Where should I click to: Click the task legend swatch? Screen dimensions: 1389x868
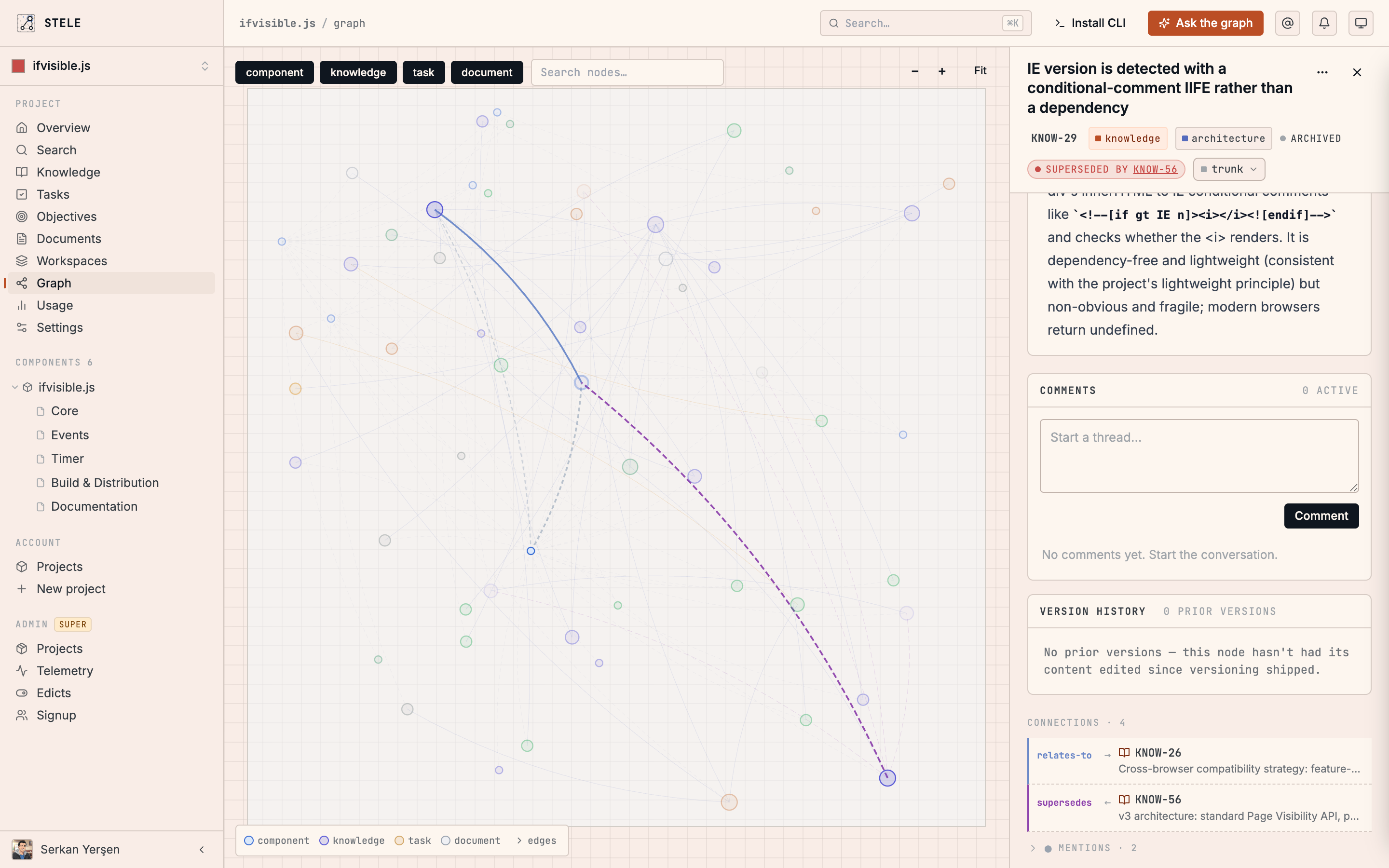click(399, 841)
